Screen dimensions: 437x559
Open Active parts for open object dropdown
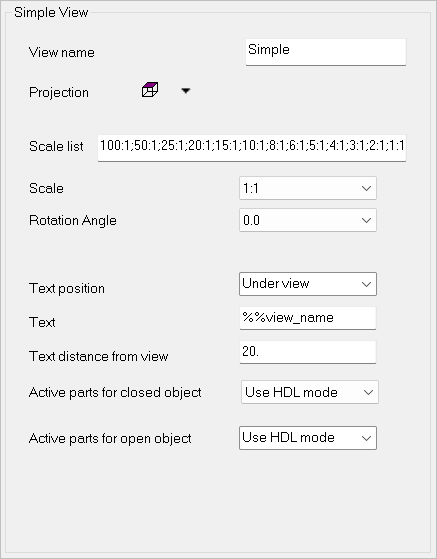tap(308, 438)
